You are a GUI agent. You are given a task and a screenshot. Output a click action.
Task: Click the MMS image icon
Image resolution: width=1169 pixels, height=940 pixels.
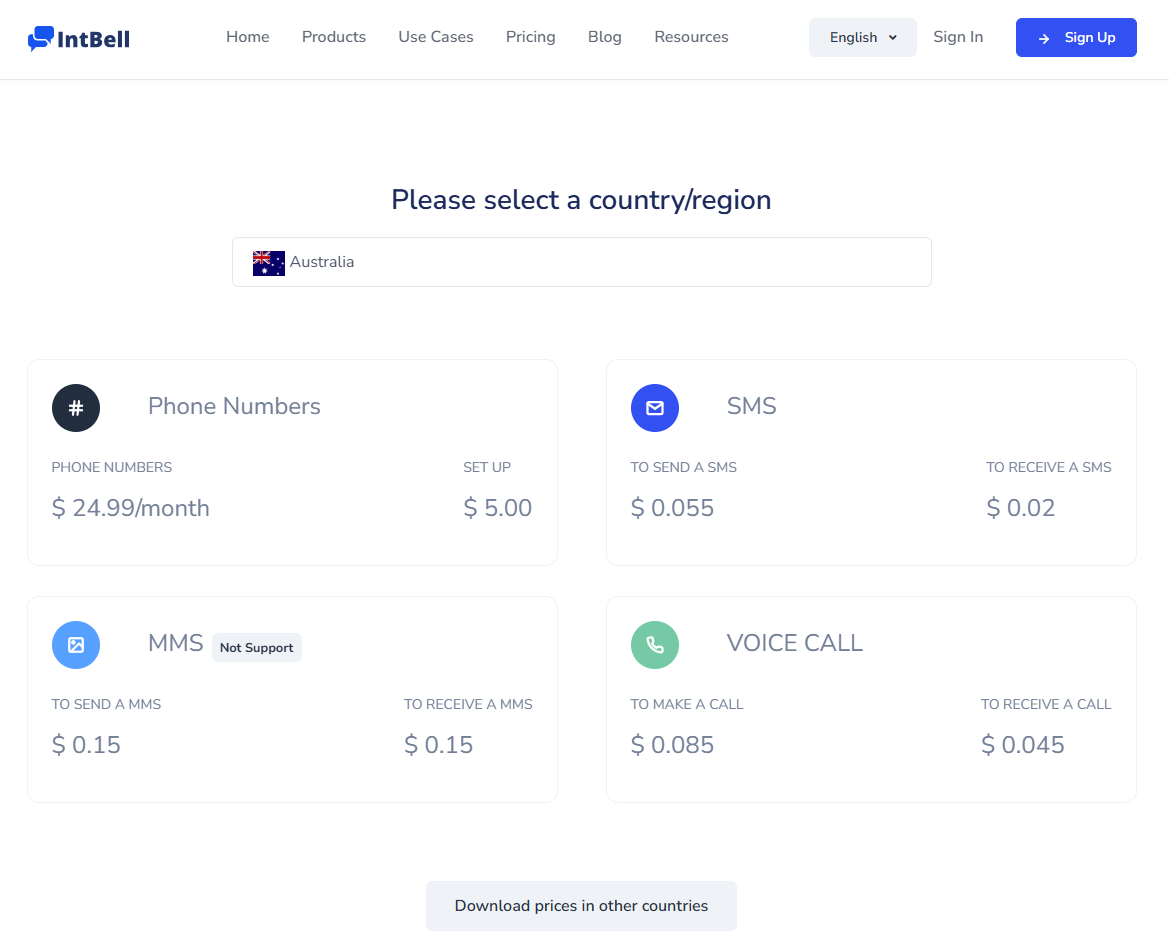[x=76, y=645]
